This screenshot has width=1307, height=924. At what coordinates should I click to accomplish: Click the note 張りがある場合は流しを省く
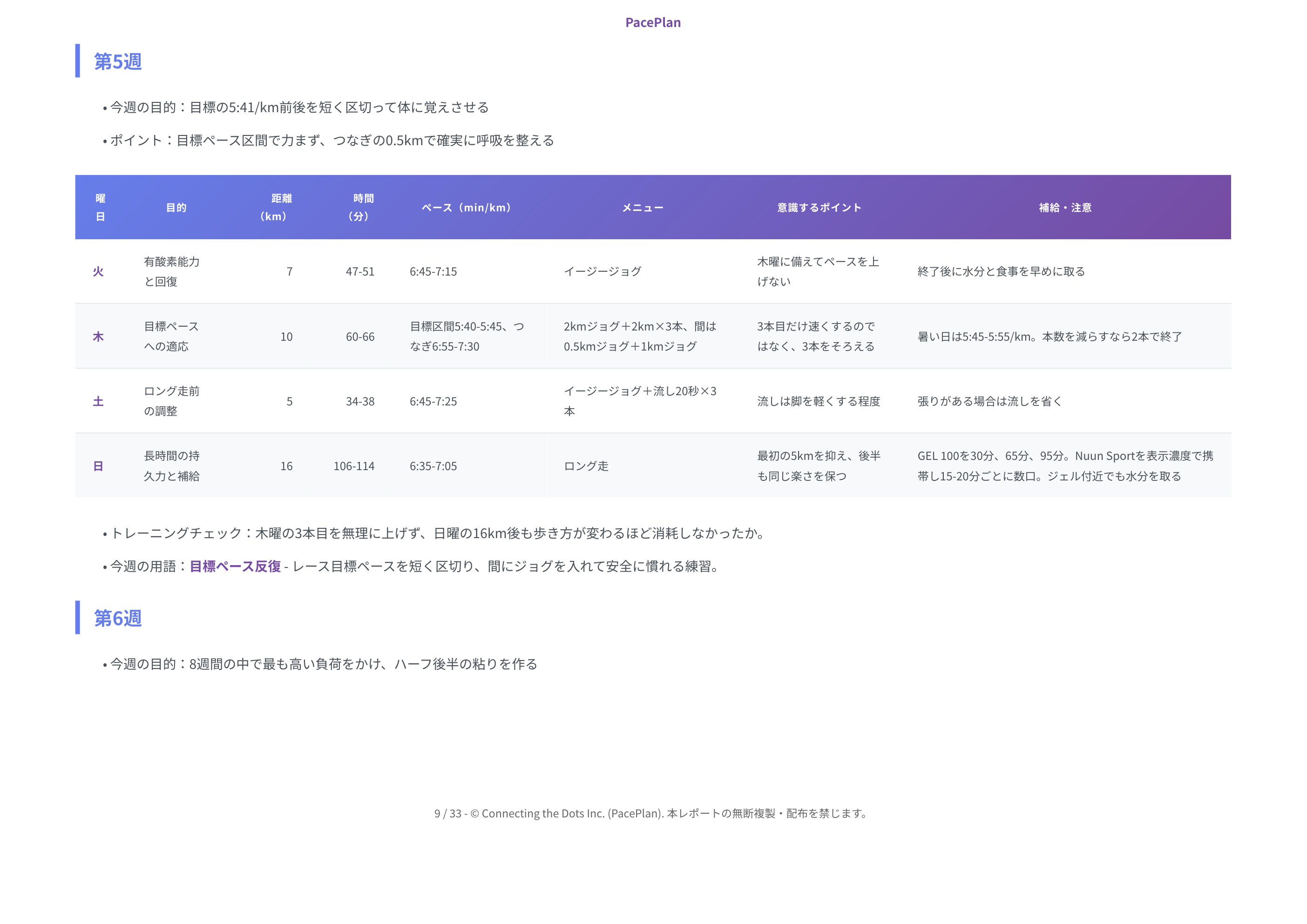click(990, 401)
